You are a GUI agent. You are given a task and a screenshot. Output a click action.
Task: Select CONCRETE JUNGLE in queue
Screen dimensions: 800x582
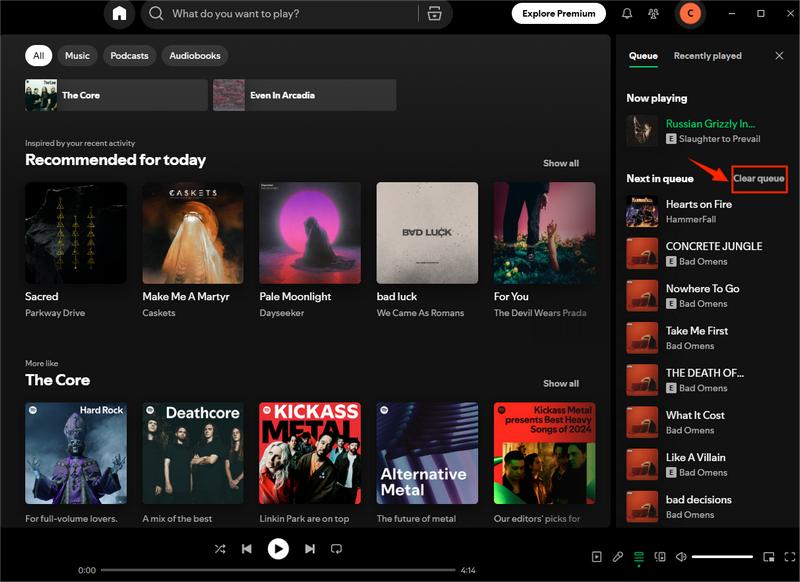(714, 246)
